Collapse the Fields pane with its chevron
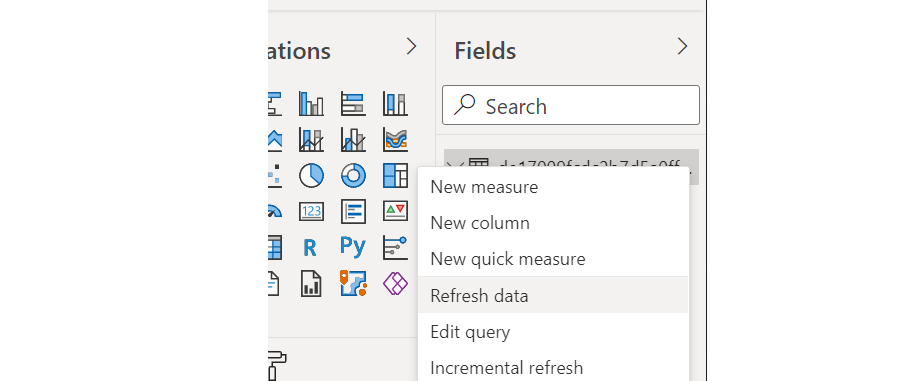 click(x=682, y=46)
